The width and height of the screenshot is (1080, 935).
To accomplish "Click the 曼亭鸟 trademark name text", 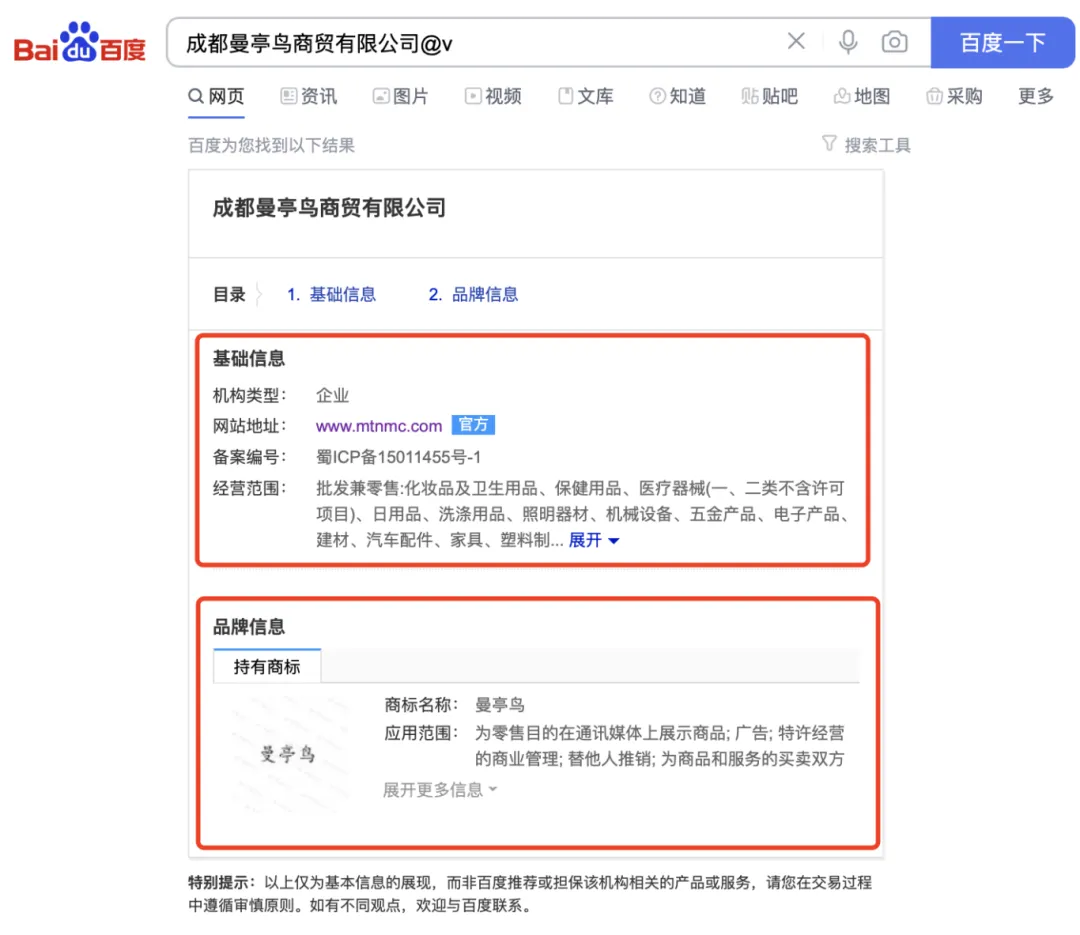I will [x=500, y=705].
